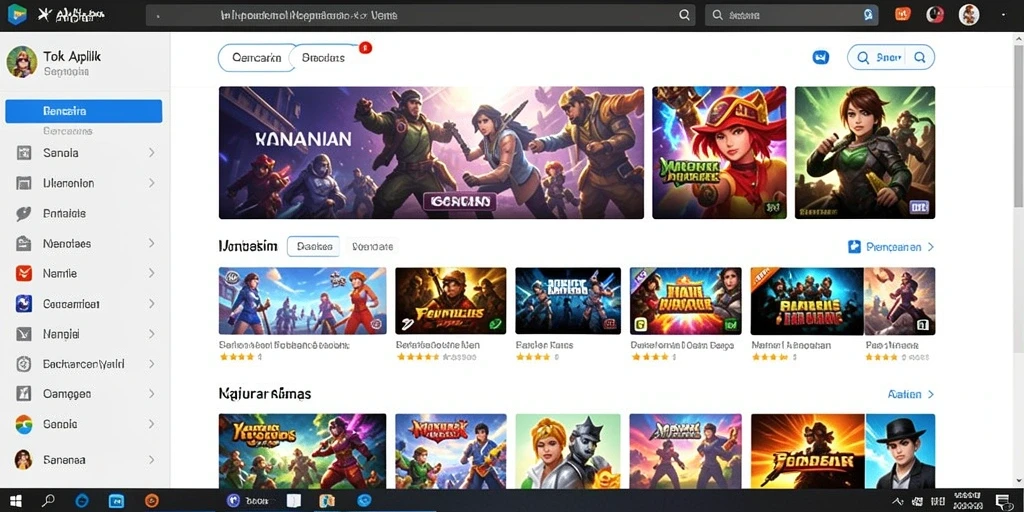
Task: Select the highlighted Bencaira sidebar item
Action: tap(84, 111)
